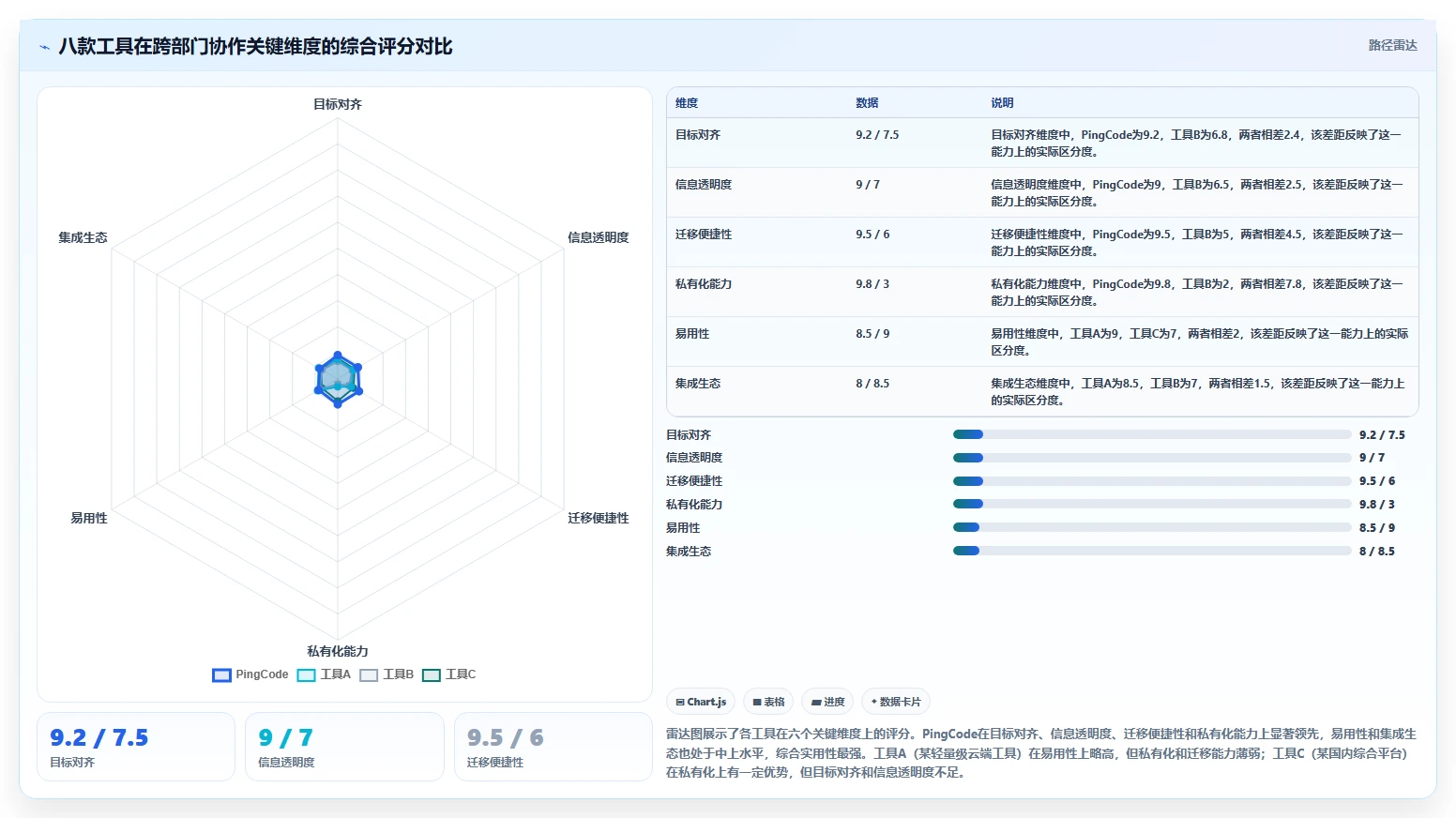The width and height of the screenshot is (1456, 818).
Task: Click the table value 8.5 / 9
Action: click(x=872, y=334)
